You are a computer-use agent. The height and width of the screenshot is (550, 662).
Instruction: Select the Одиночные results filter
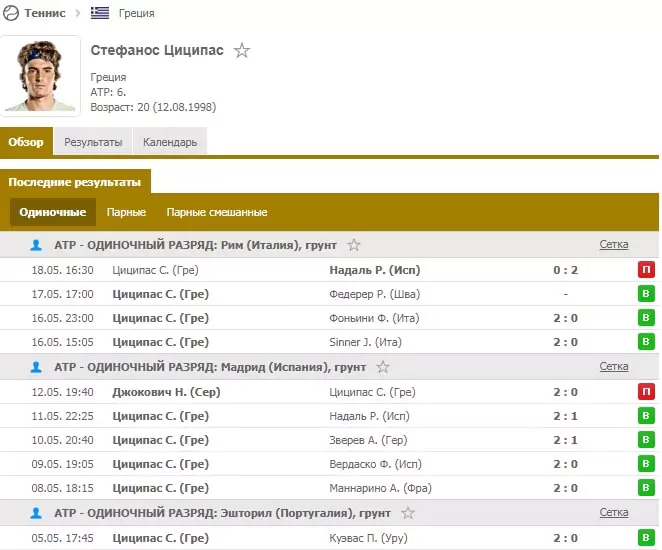pos(53,212)
